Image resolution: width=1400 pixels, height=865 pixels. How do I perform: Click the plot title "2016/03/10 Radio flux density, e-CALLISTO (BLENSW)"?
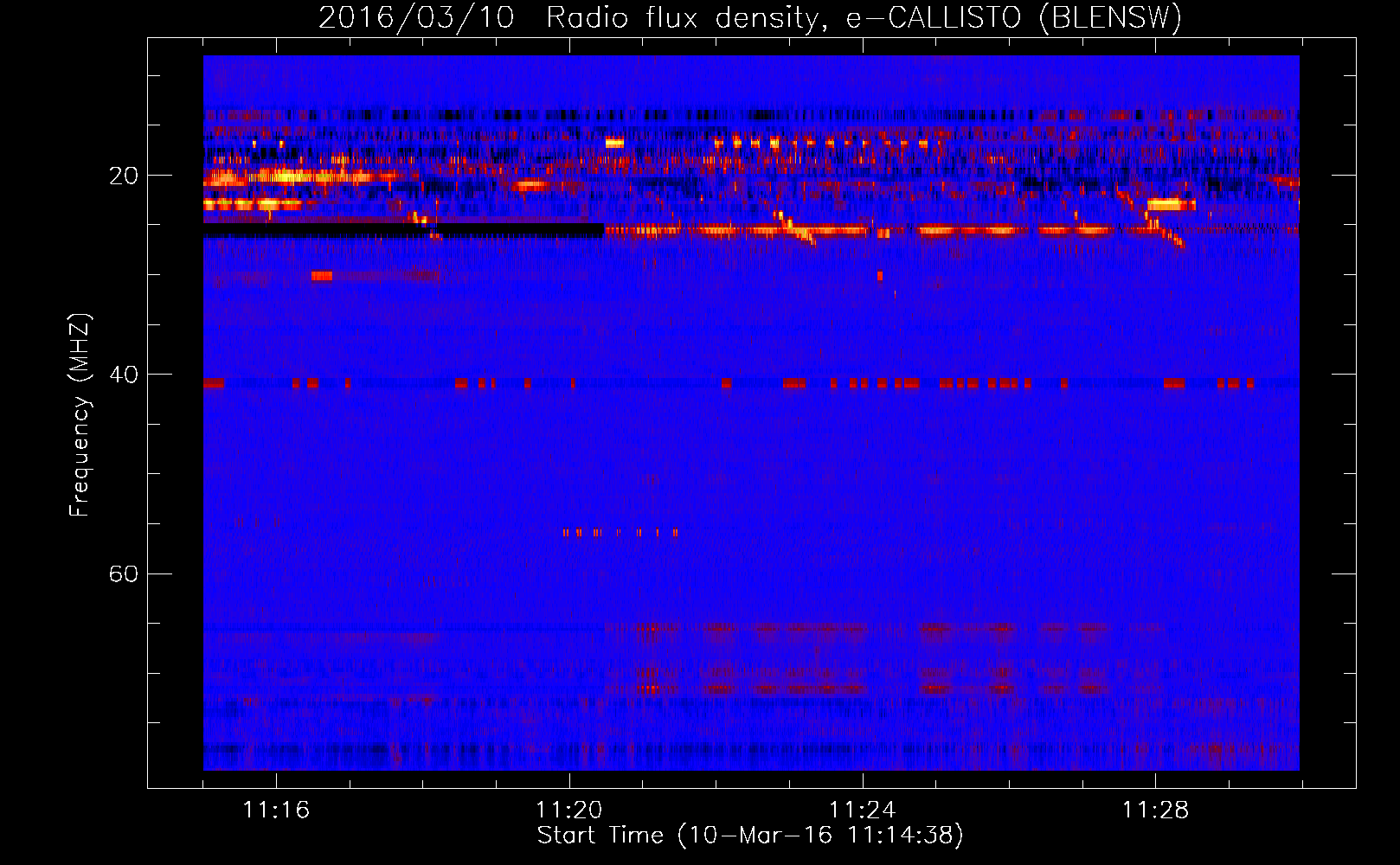[x=750, y=17]
